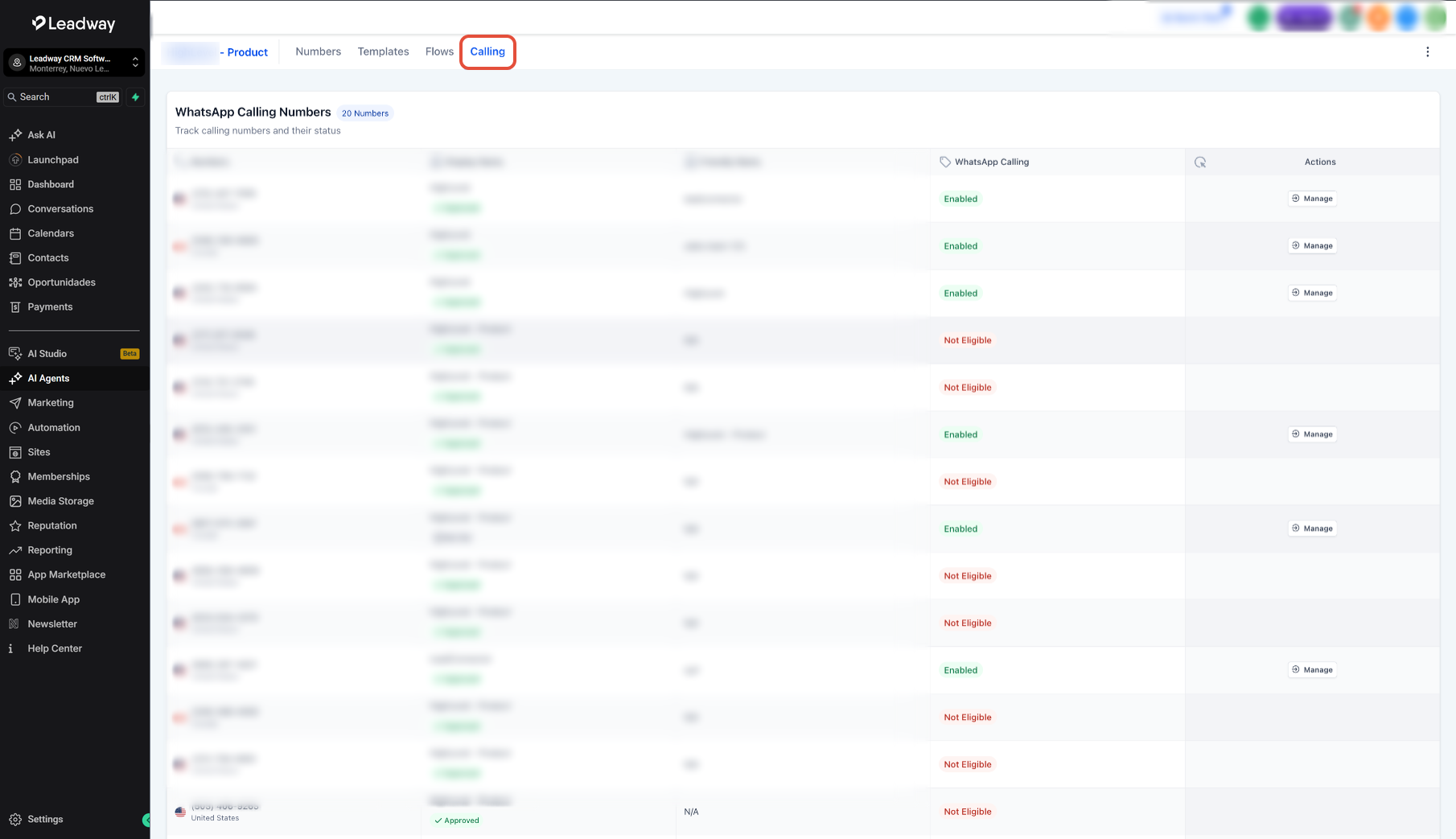Click the Product link in the header

pos(247,52)
